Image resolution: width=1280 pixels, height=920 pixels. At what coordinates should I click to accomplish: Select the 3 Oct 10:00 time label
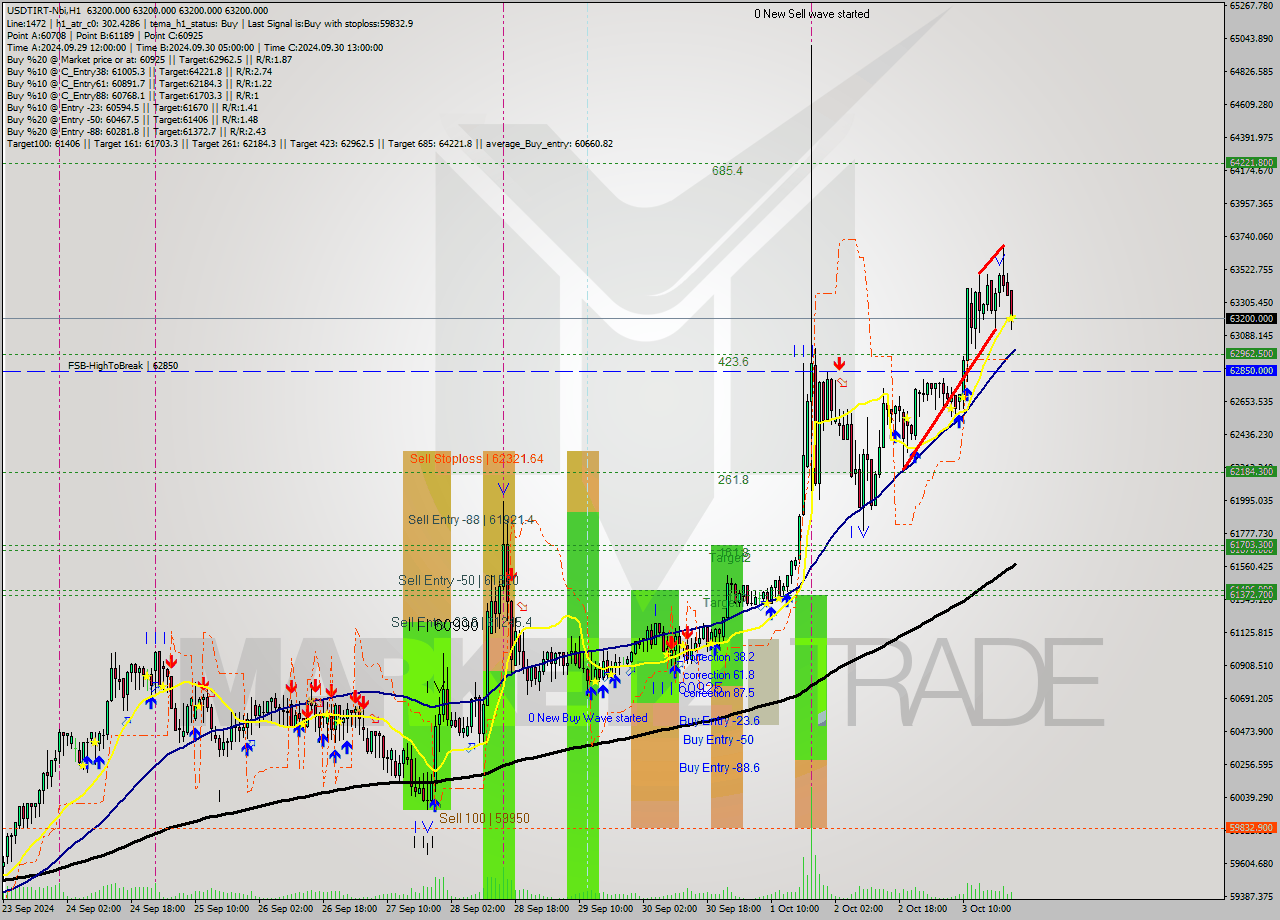[987, 909]
